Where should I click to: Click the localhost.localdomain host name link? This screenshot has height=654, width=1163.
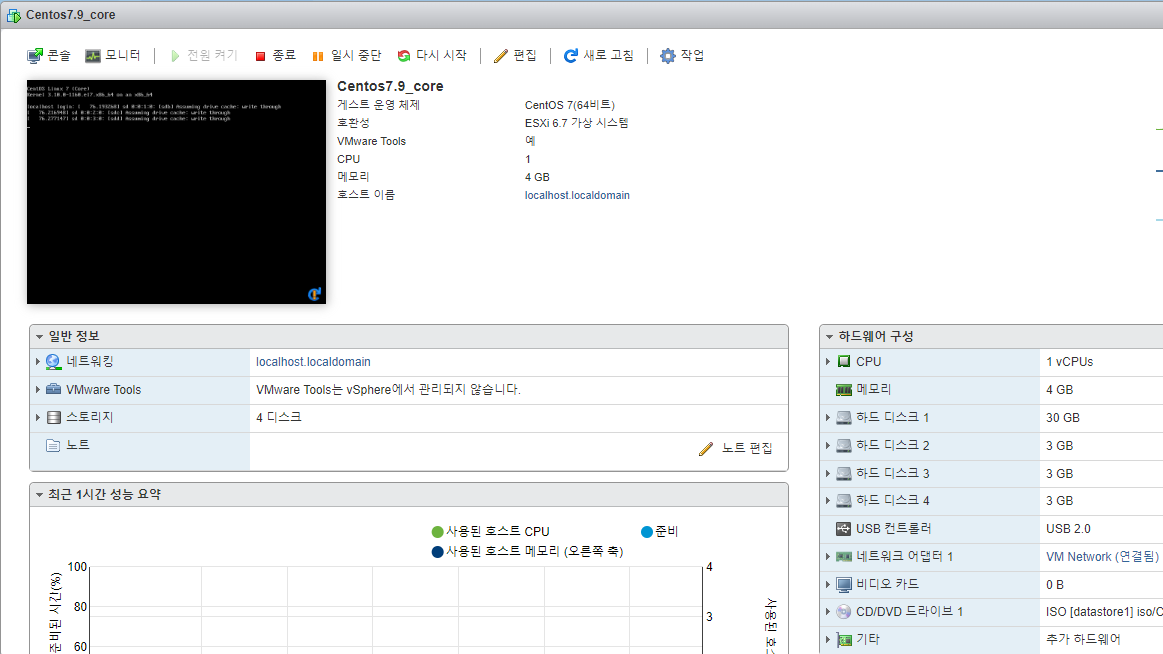point(577,195)
